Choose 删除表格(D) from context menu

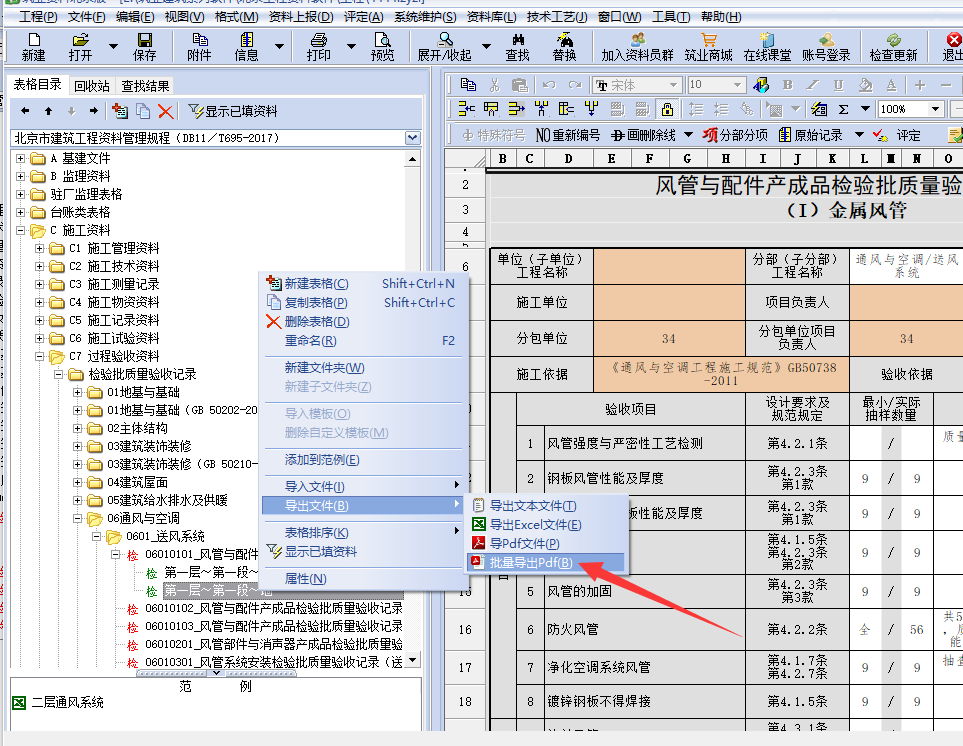tap(363, 322)
